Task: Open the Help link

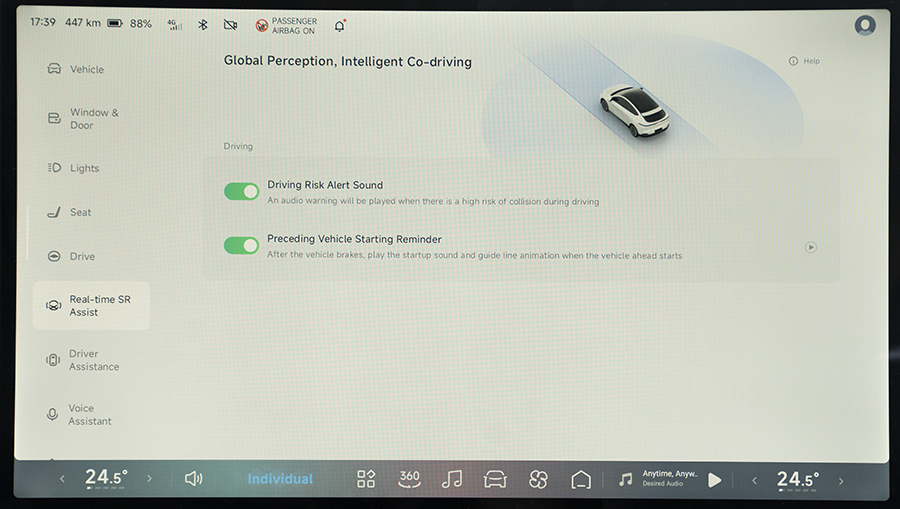Action: (x=804, y=61)
